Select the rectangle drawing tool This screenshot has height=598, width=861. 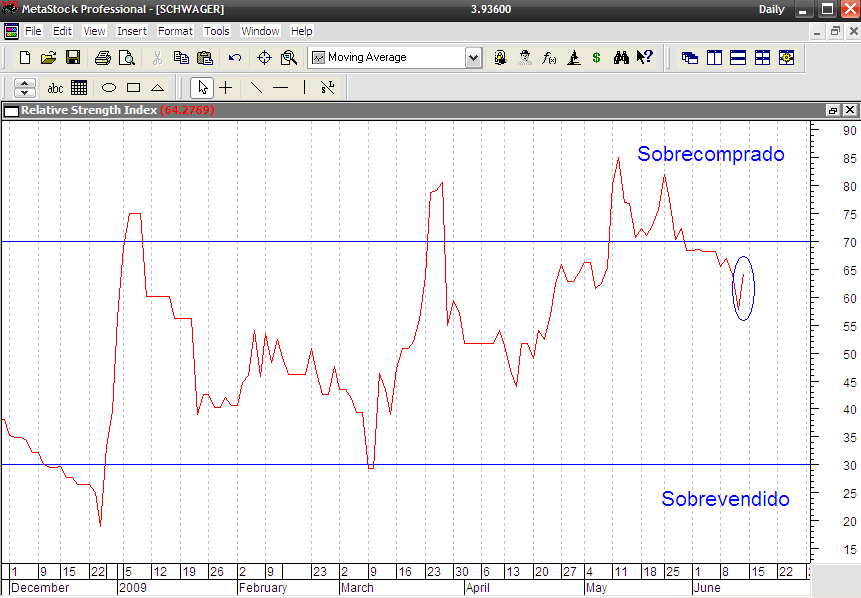coord(133,88)
